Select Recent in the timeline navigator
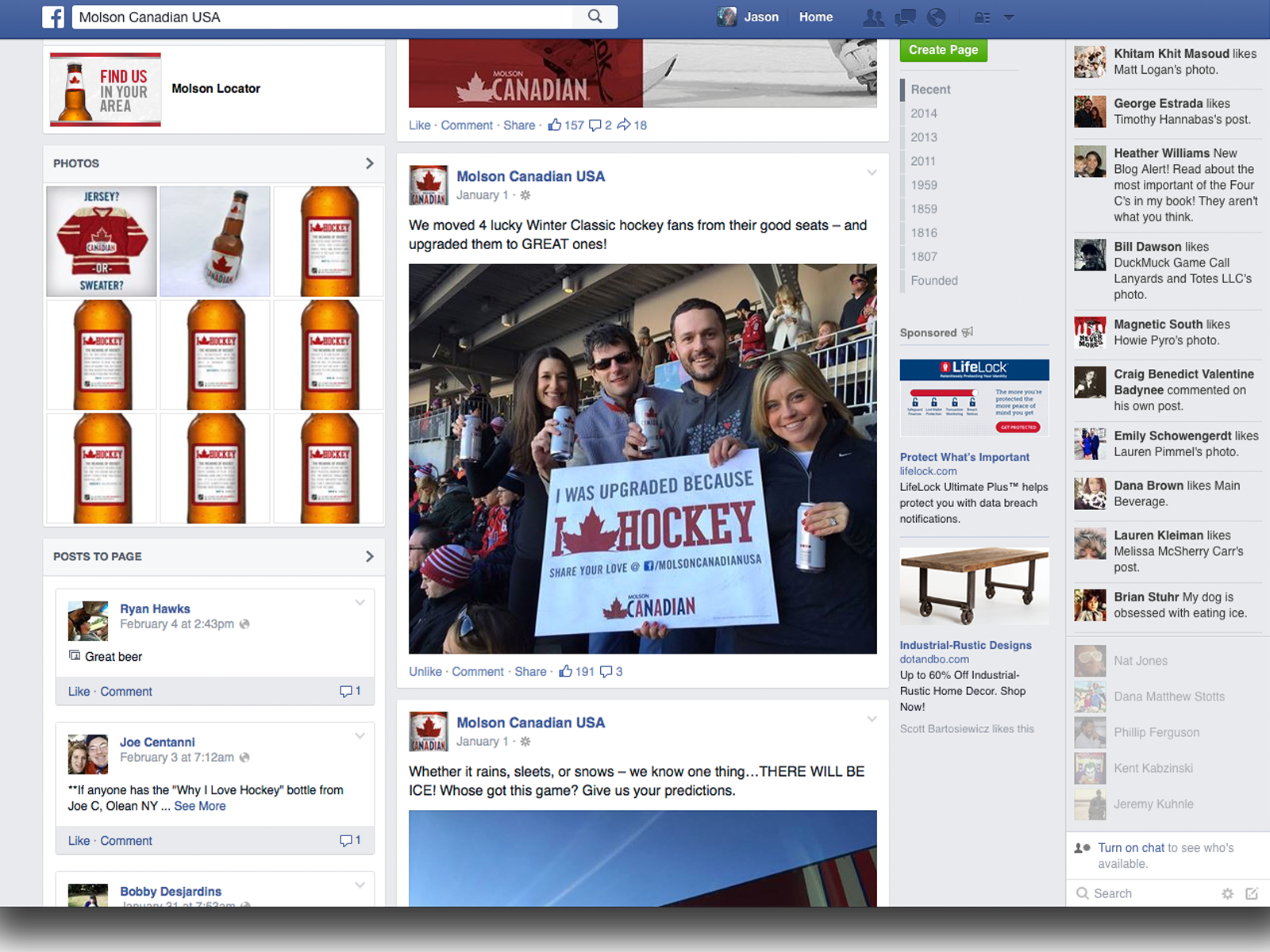1270x952 pixels. pyautogui.click(x=930, y=90)
